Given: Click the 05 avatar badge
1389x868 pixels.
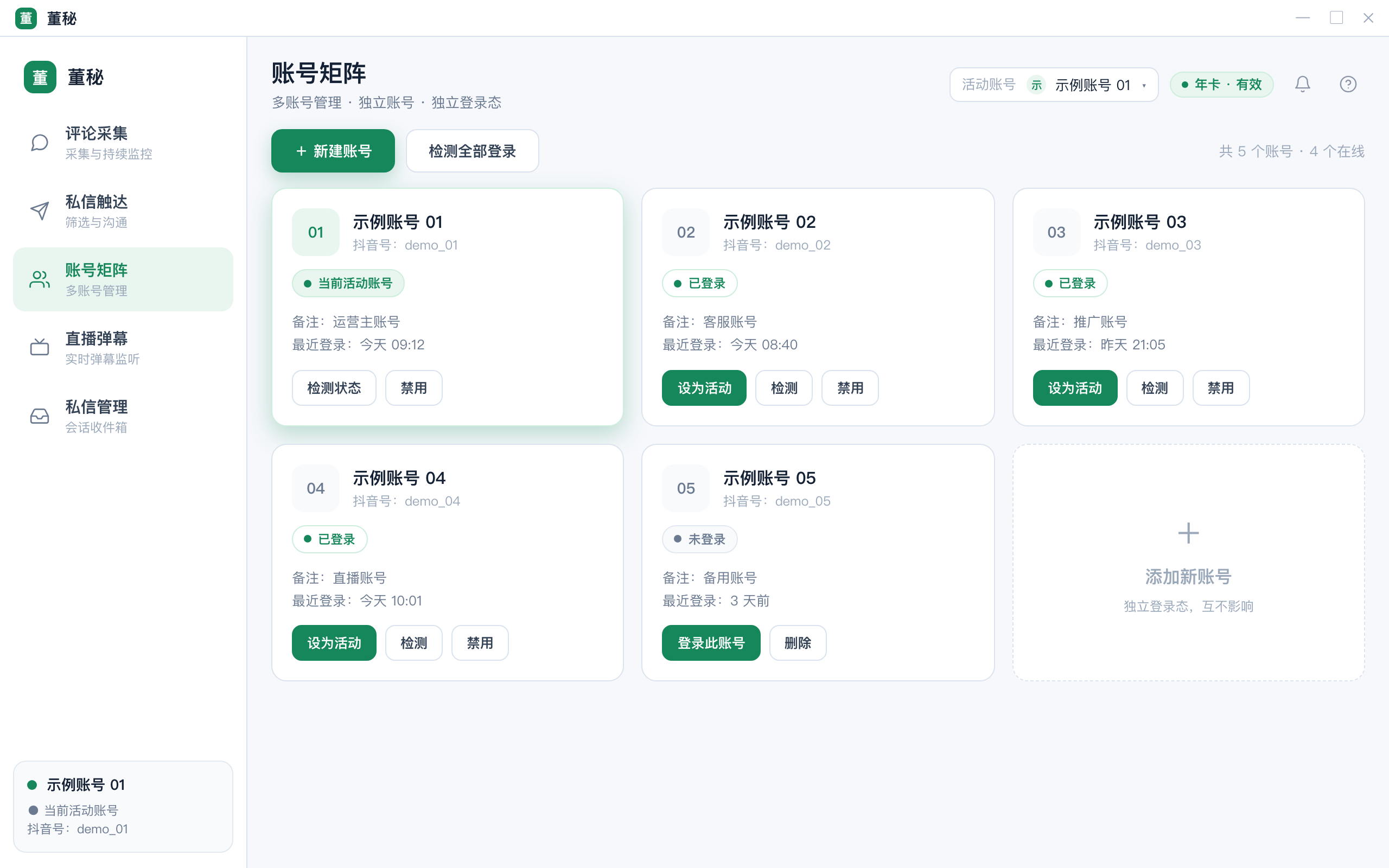Looking at the screenshot, I should [x=686, y=488].
